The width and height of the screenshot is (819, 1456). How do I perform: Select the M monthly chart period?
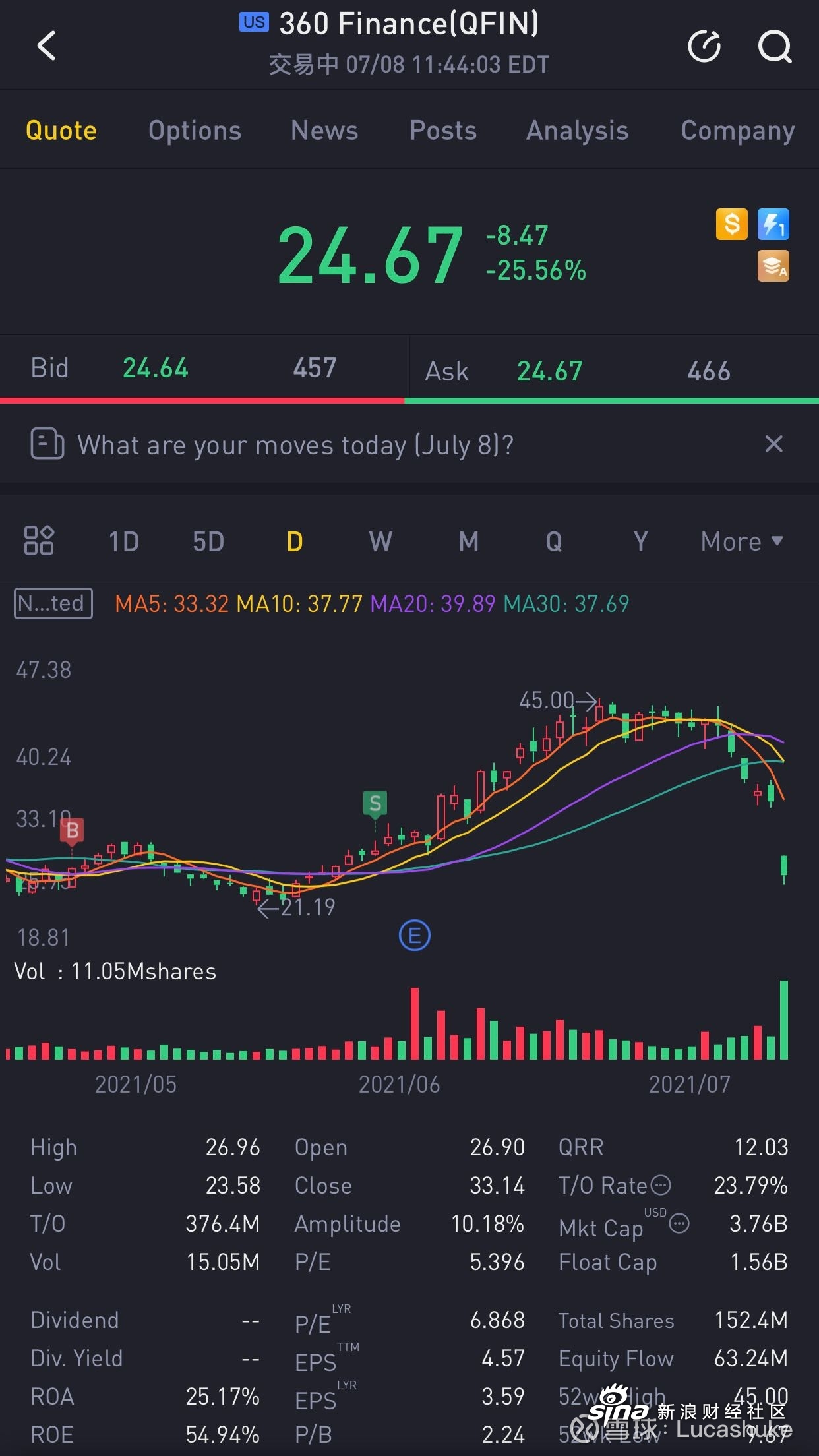(468, 541)
